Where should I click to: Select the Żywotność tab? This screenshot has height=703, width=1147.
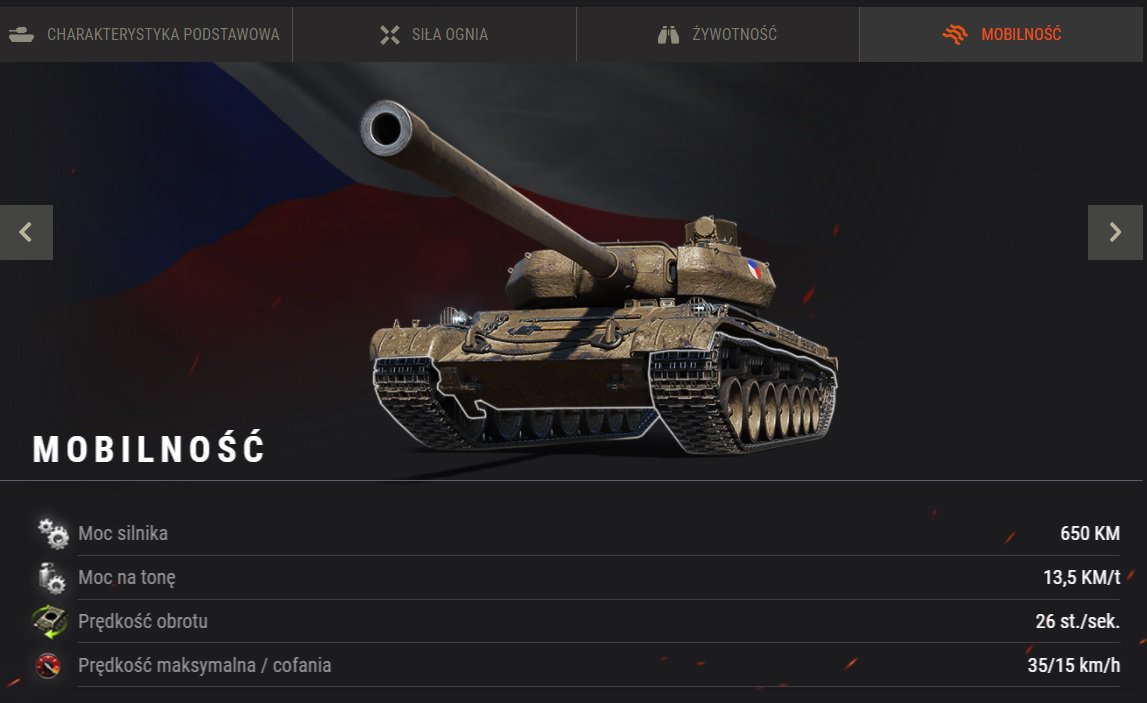pos(718,34)
